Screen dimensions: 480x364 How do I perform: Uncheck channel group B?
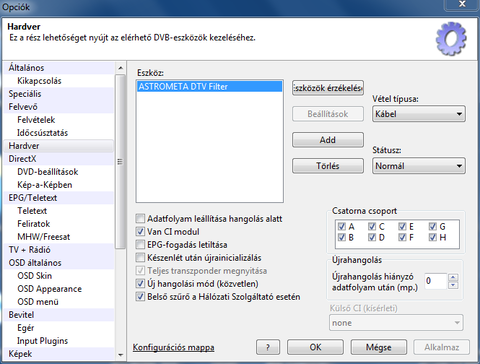(342, 237)
